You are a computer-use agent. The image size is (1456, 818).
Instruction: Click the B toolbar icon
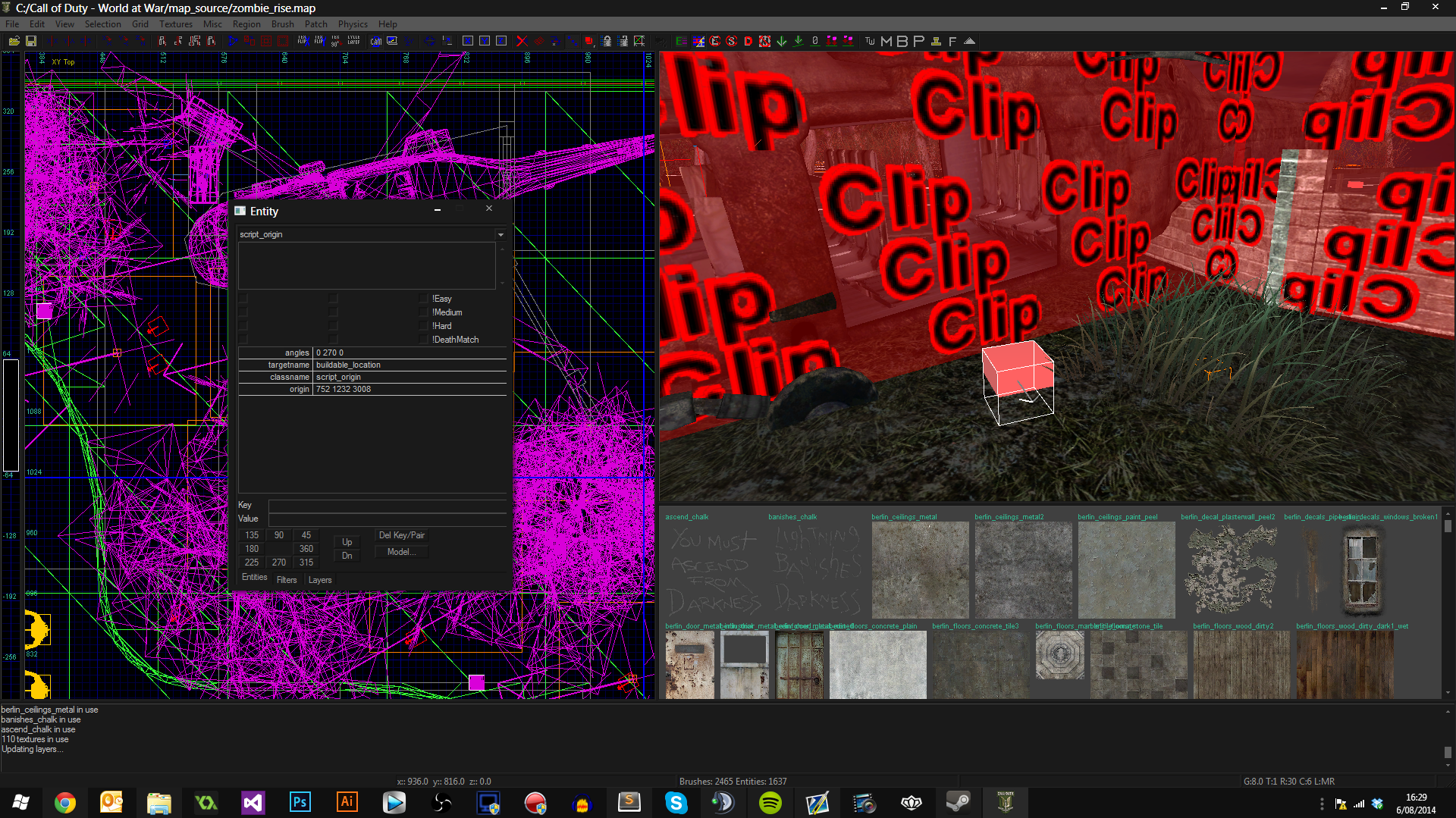click(902, 41)
